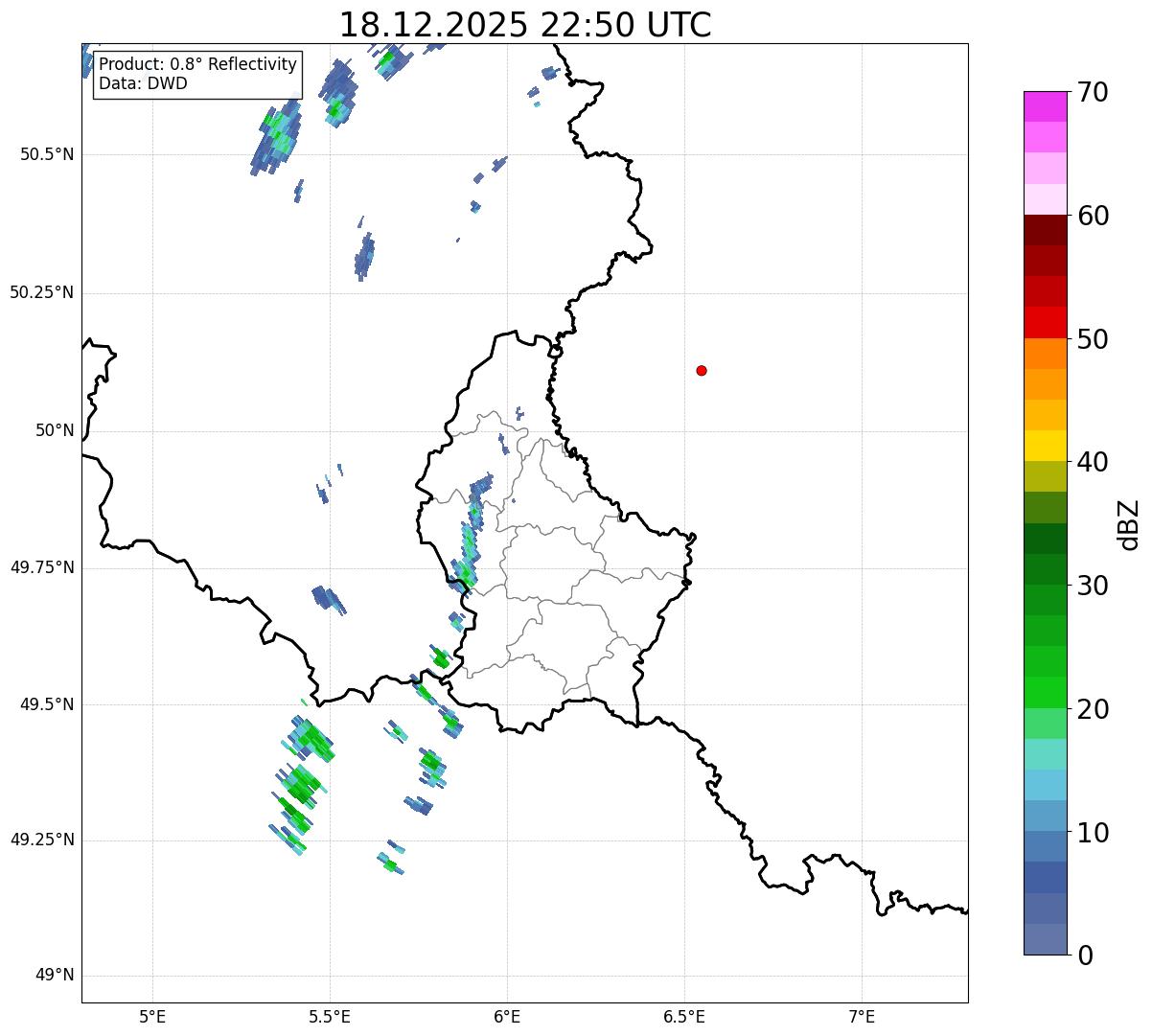The width and height of the screenshot is (1152, 1036).
Task: Click the 'Product: 0.8° Reflectivity' label
Action: point(198,64)
